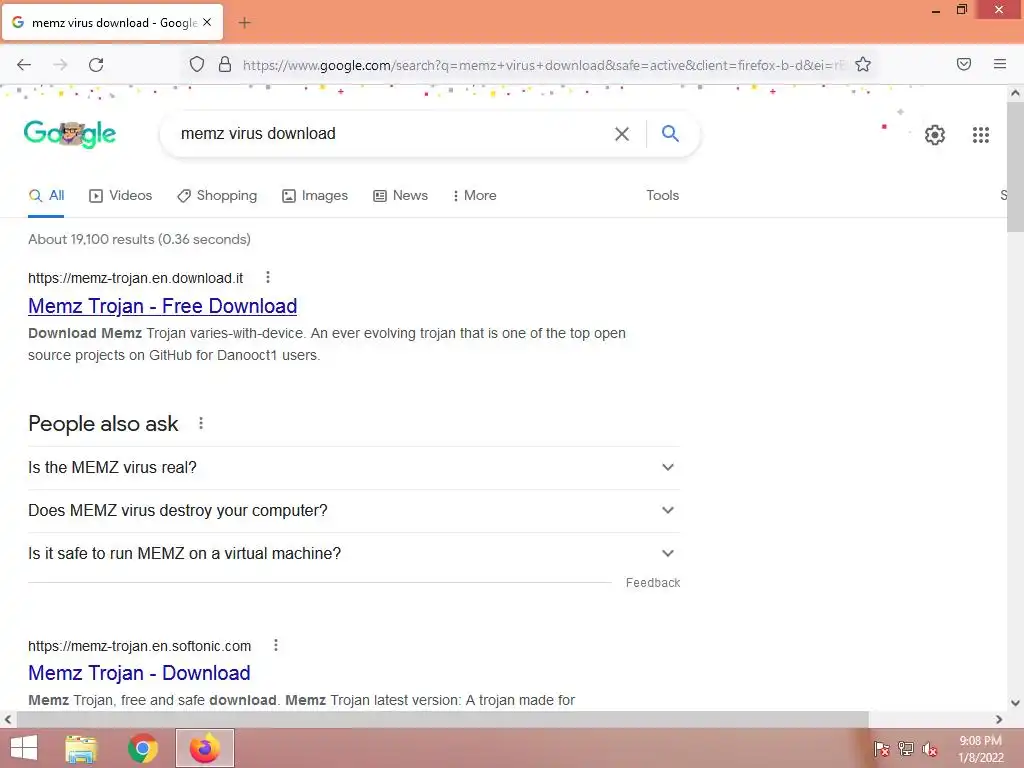Screen dimensions: 1024x768
Task: Click the padlock site security icon
Action: coord(225,64)
